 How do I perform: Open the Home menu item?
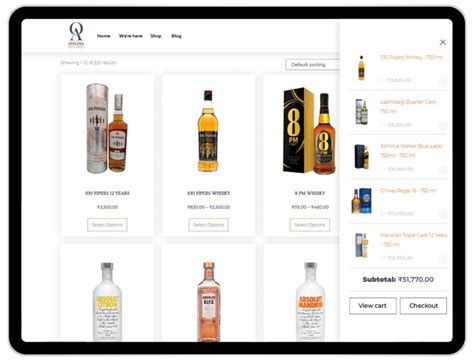pyautogui.click(x=104, y=36)
